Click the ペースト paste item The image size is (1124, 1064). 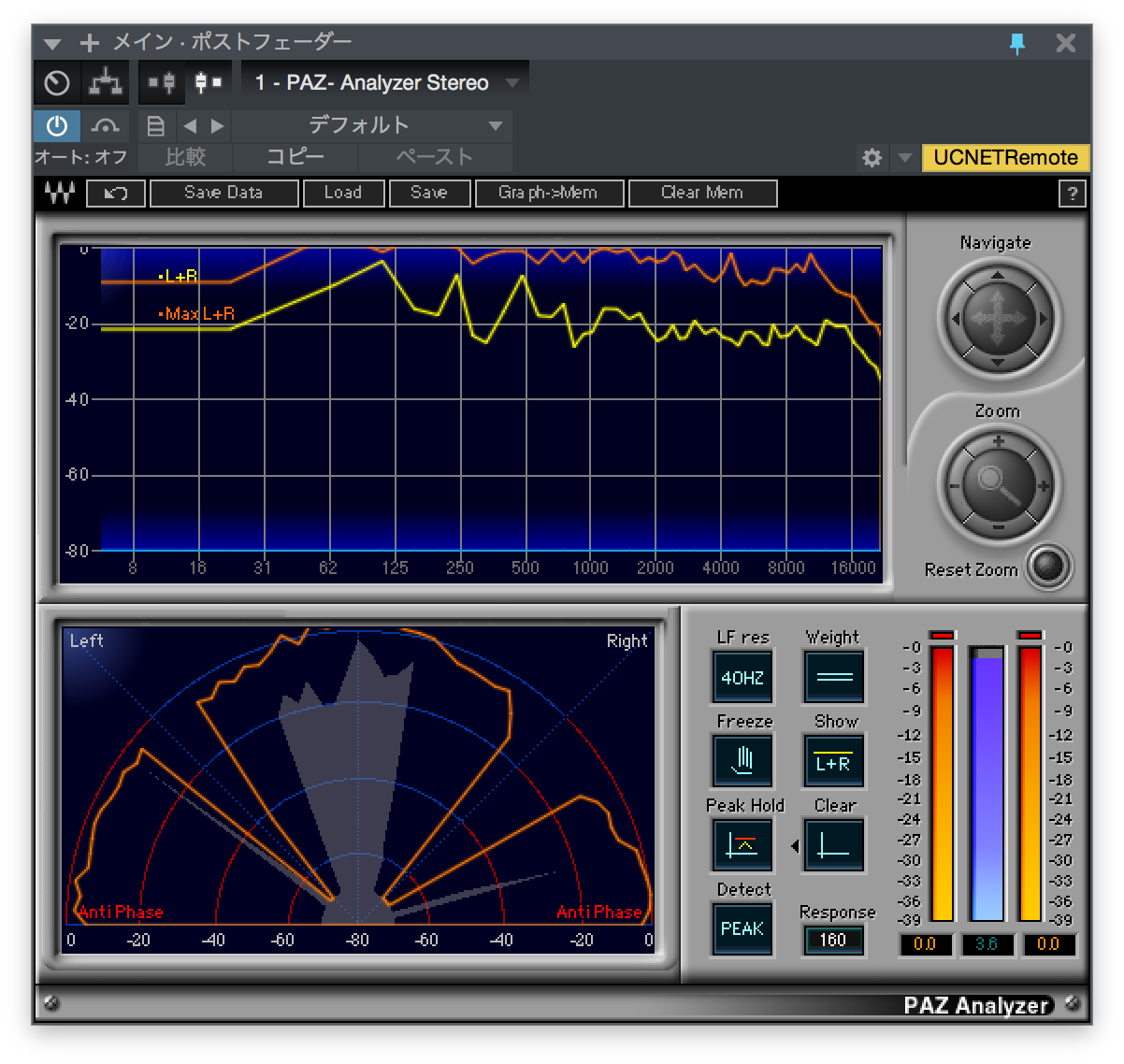pos(434,157)
